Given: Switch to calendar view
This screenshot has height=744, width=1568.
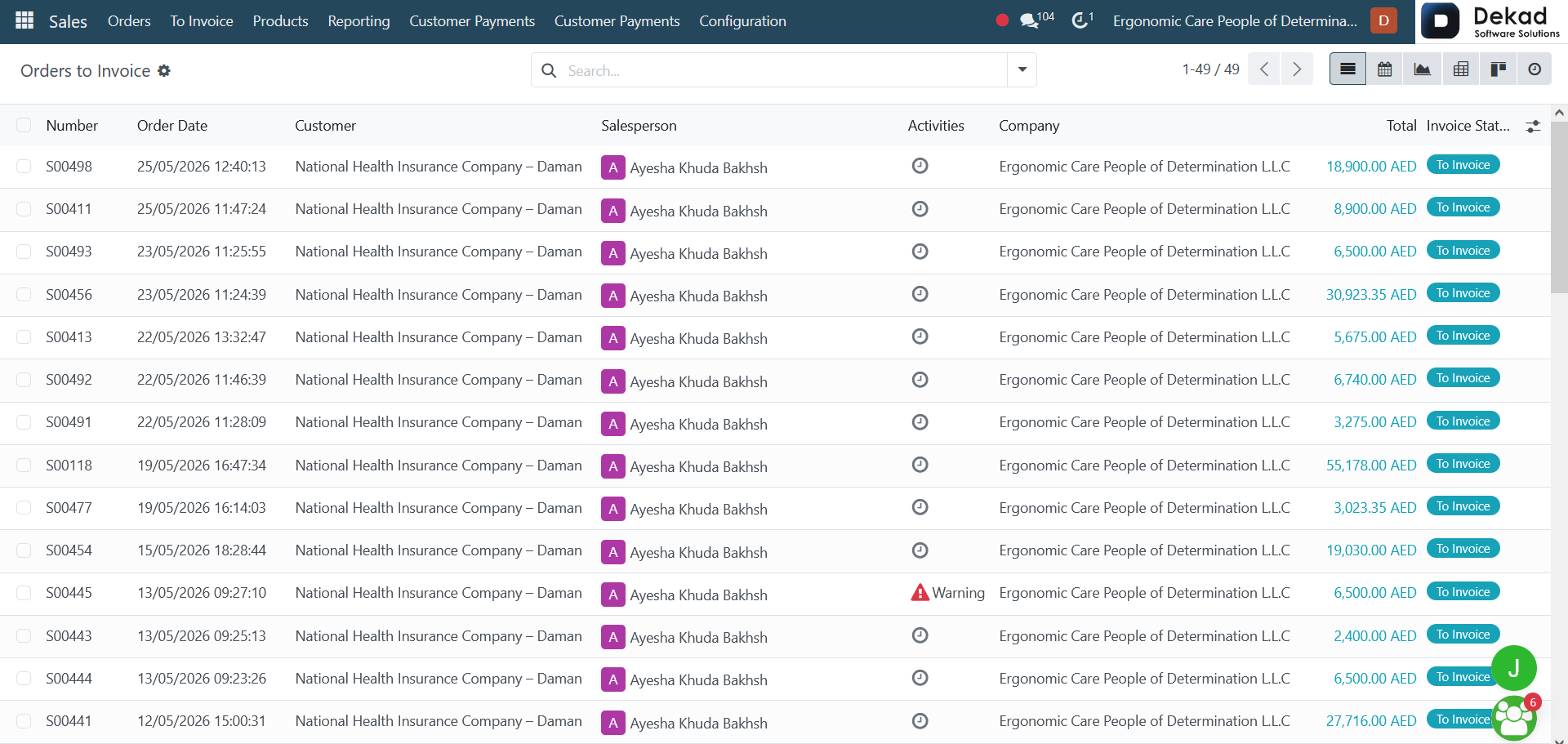Looking at the screenshot, I should tap(1385, 69).
